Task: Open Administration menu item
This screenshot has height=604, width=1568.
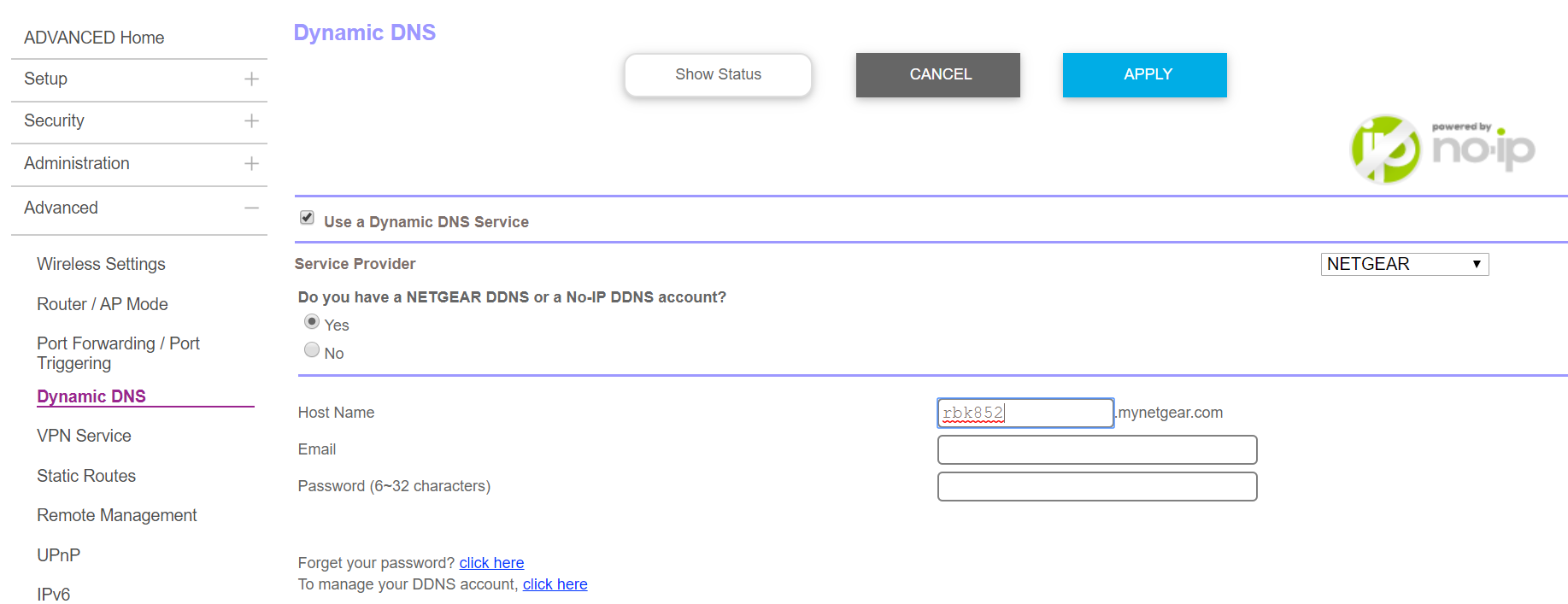Action: 77,163
